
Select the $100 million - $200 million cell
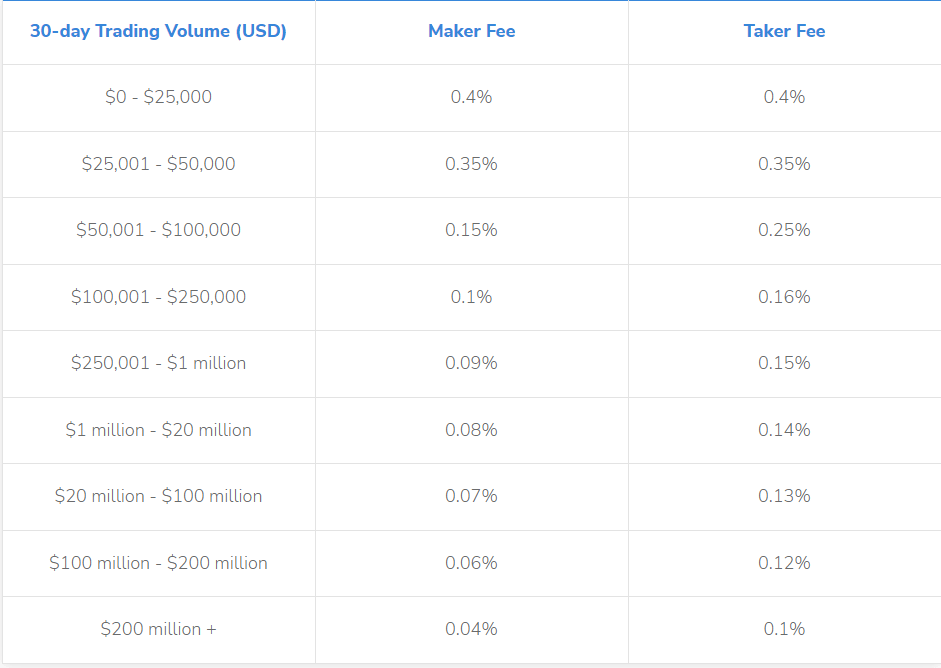158,563
